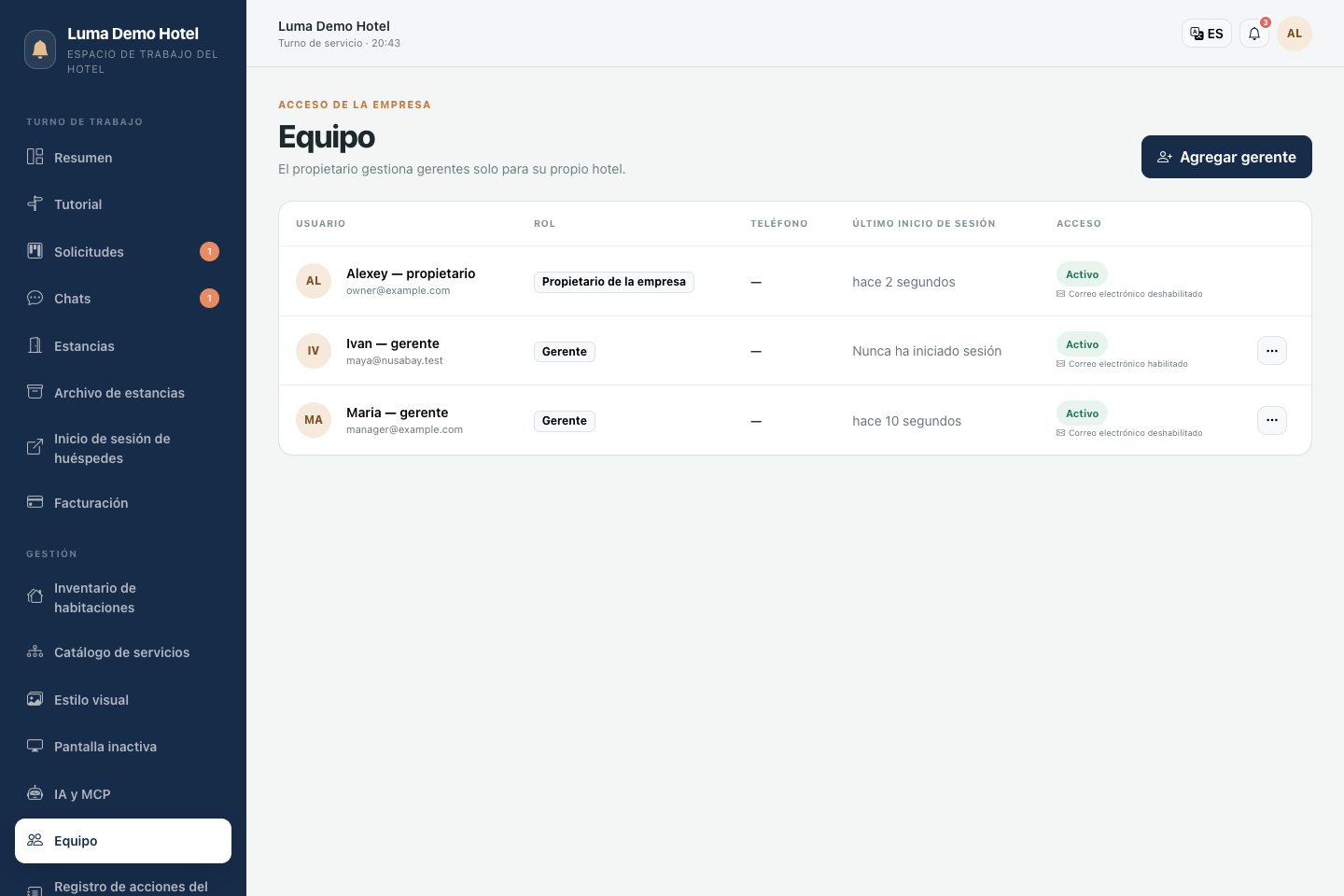The height and width of the screenshot is (896, 1344).
Task: Click Agregar gerente button
Action: point(1226,157)
